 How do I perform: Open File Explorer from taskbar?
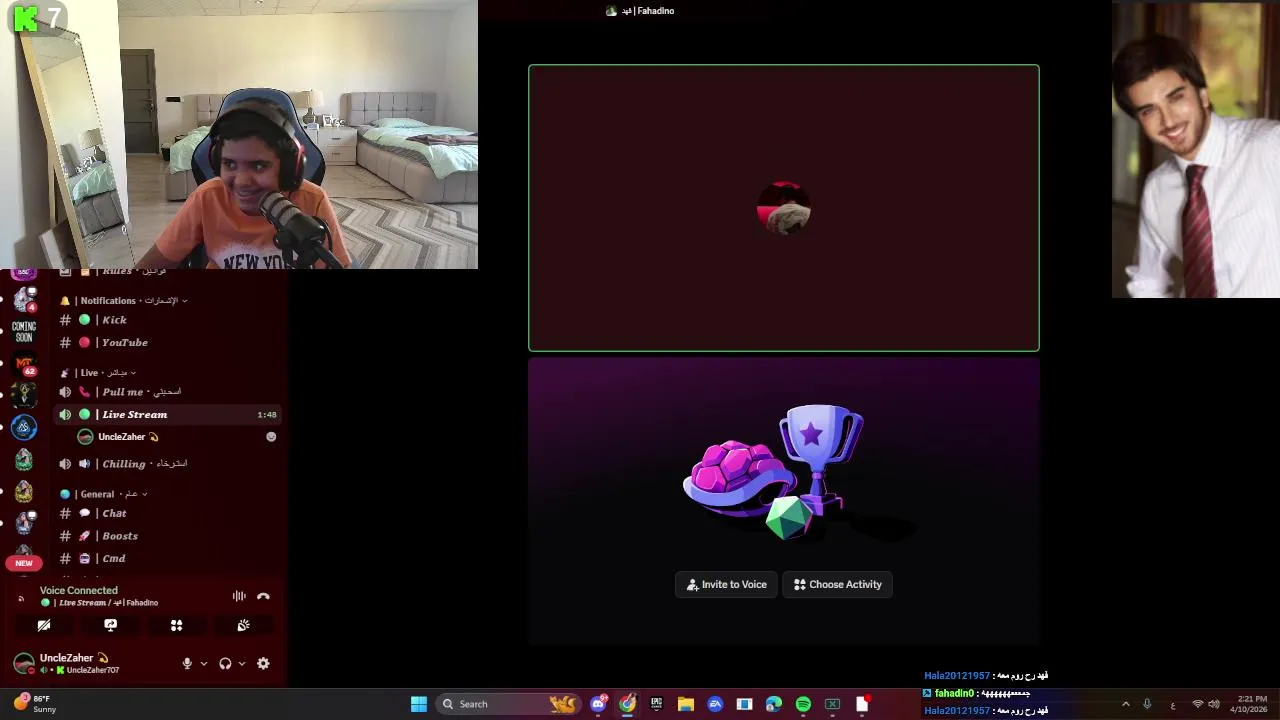tap(685, 704)
